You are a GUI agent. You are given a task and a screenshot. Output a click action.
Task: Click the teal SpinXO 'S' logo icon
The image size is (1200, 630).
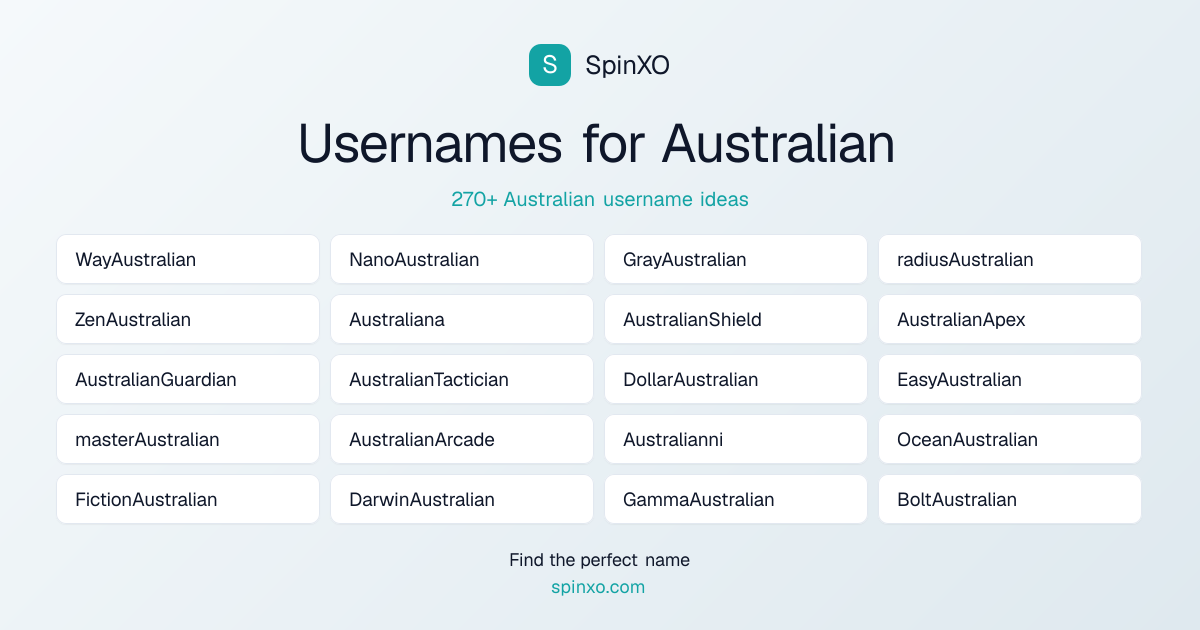click(550, 65)
